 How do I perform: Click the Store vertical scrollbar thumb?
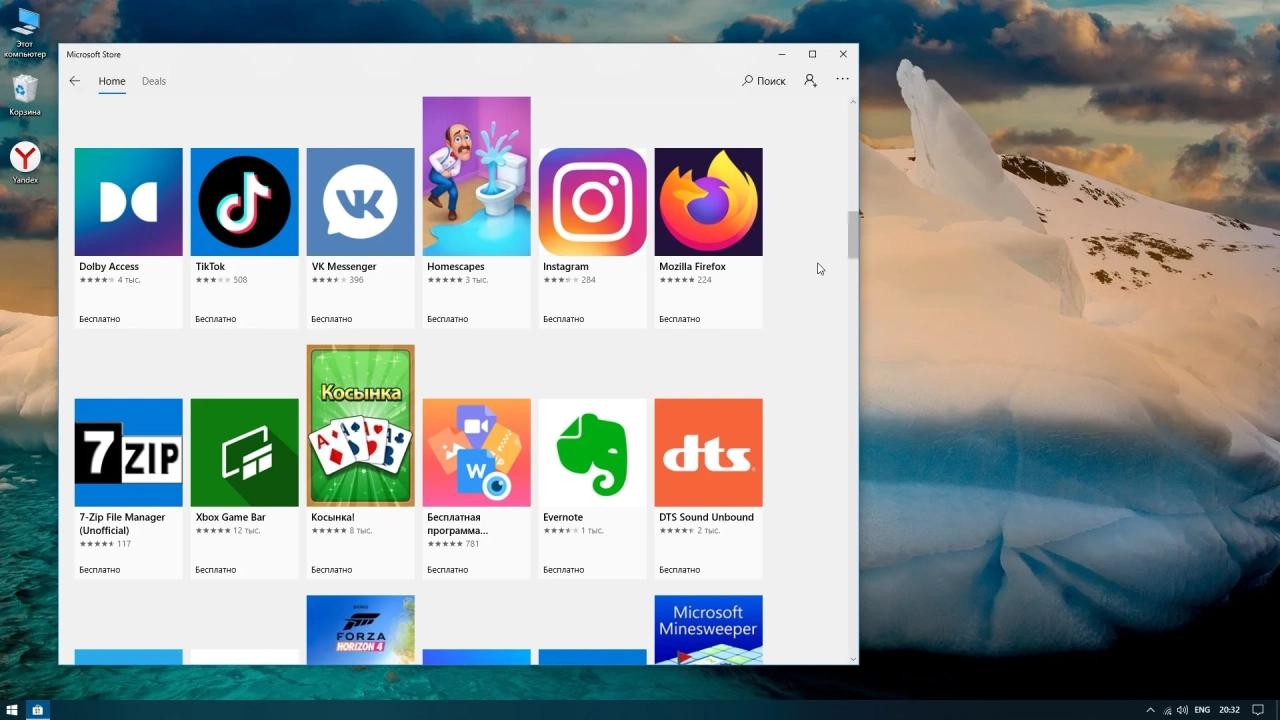[x=853, y=235]
